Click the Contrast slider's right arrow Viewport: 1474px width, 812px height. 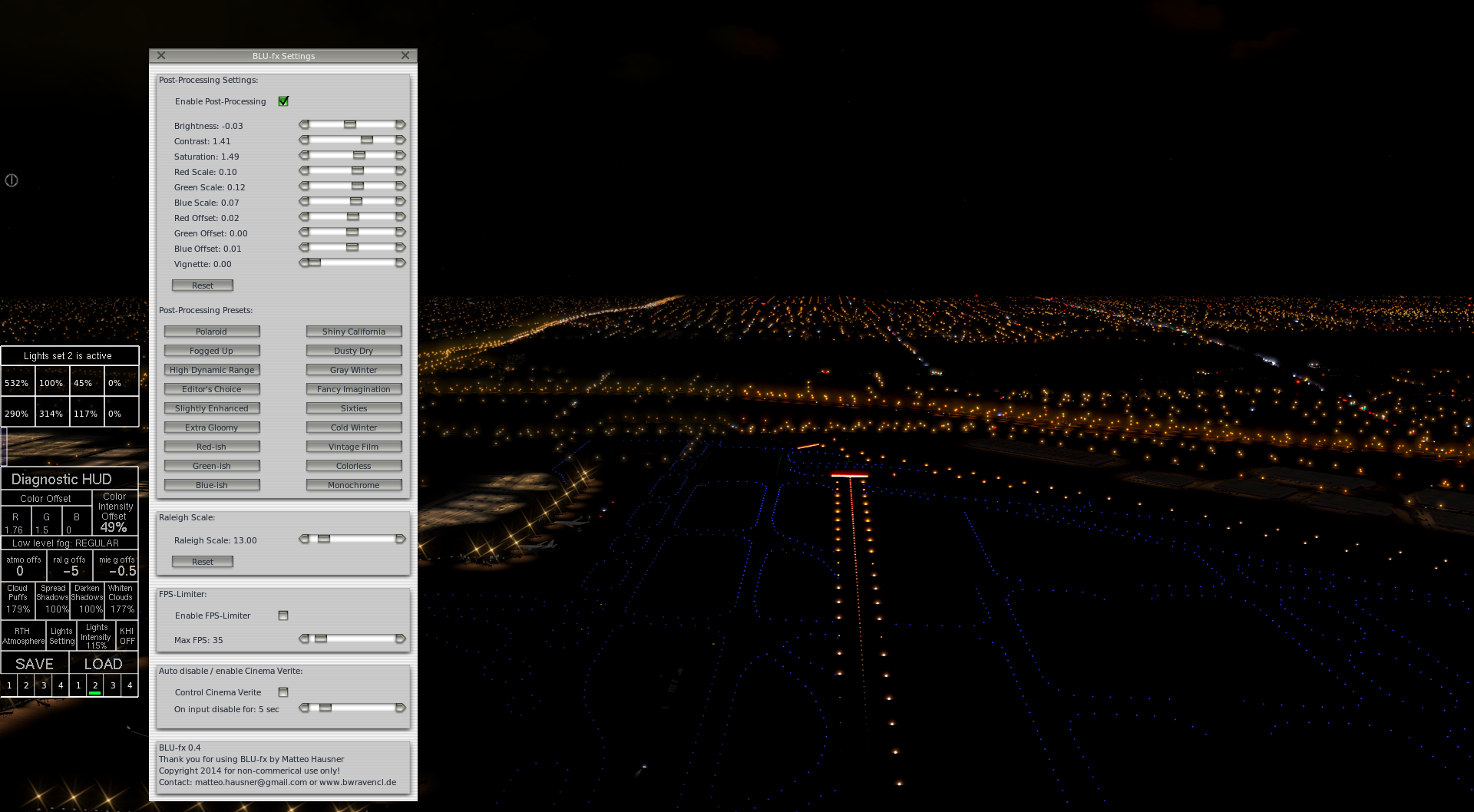coord(400,140)
